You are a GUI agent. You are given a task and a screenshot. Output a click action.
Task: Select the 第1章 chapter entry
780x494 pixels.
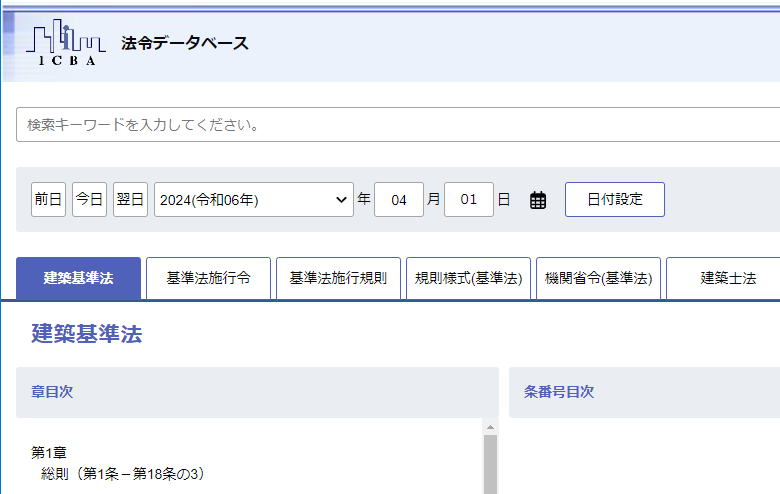pyautogui.click(x=49, y=453)
